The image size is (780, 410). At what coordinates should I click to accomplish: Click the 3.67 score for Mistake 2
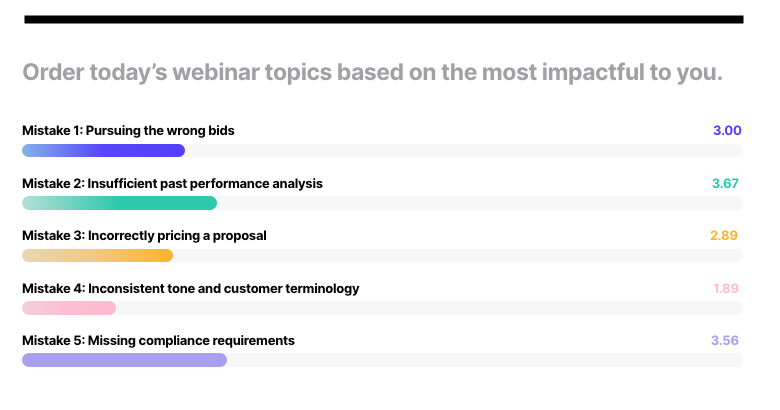point(724,183)
